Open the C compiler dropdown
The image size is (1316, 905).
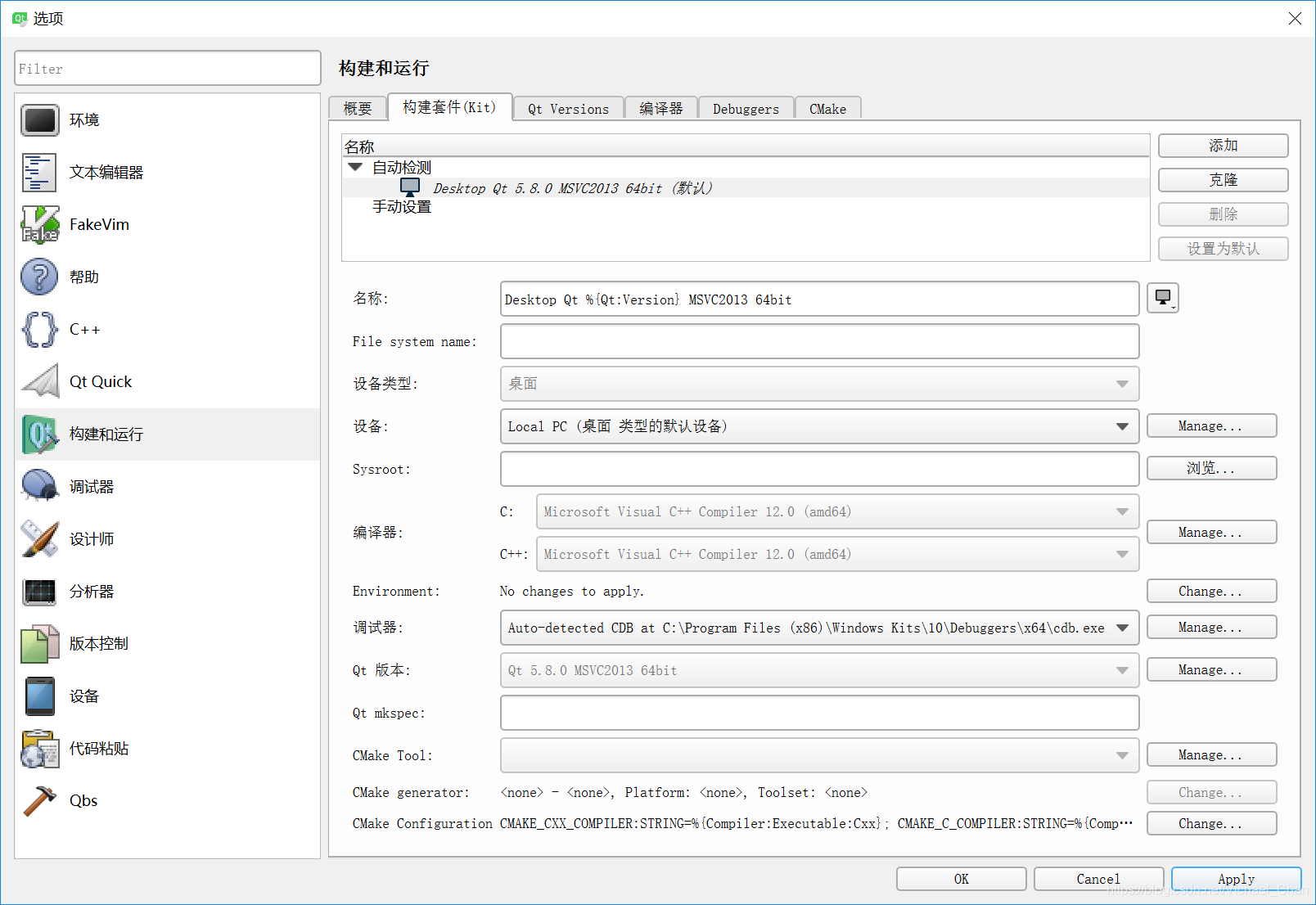(837, 511)
